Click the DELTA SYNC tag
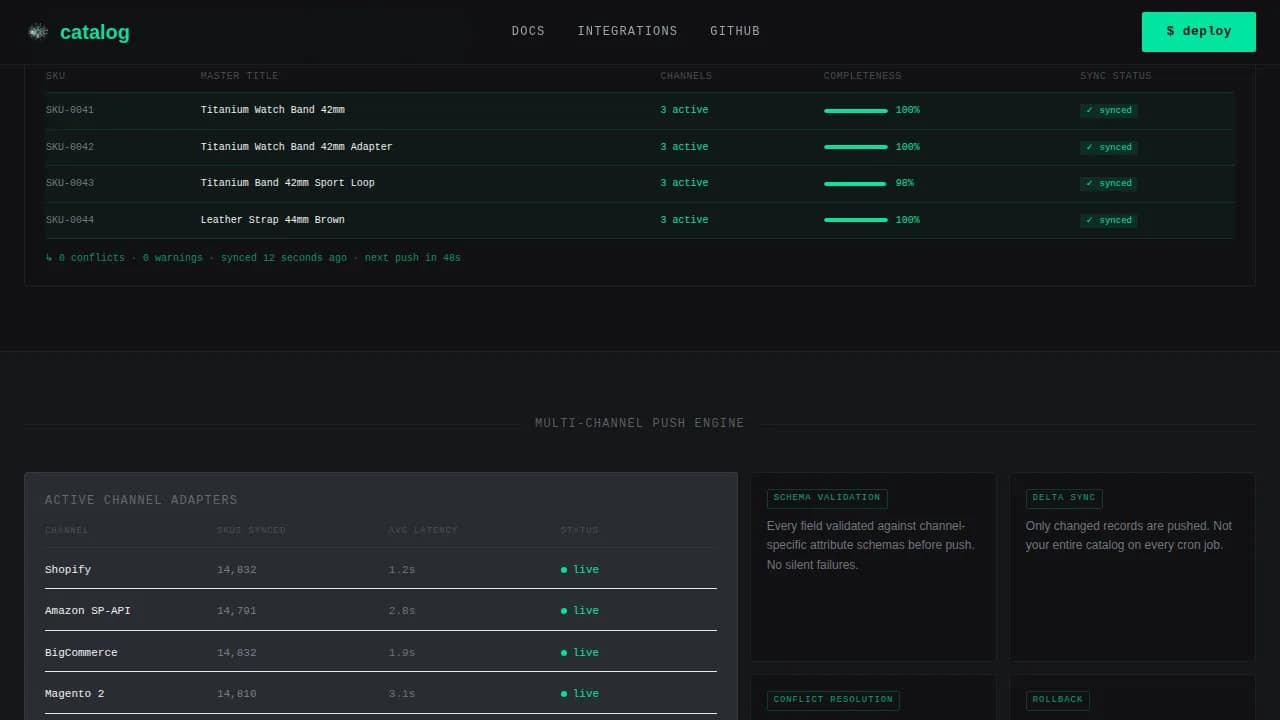 (1064, 498)
